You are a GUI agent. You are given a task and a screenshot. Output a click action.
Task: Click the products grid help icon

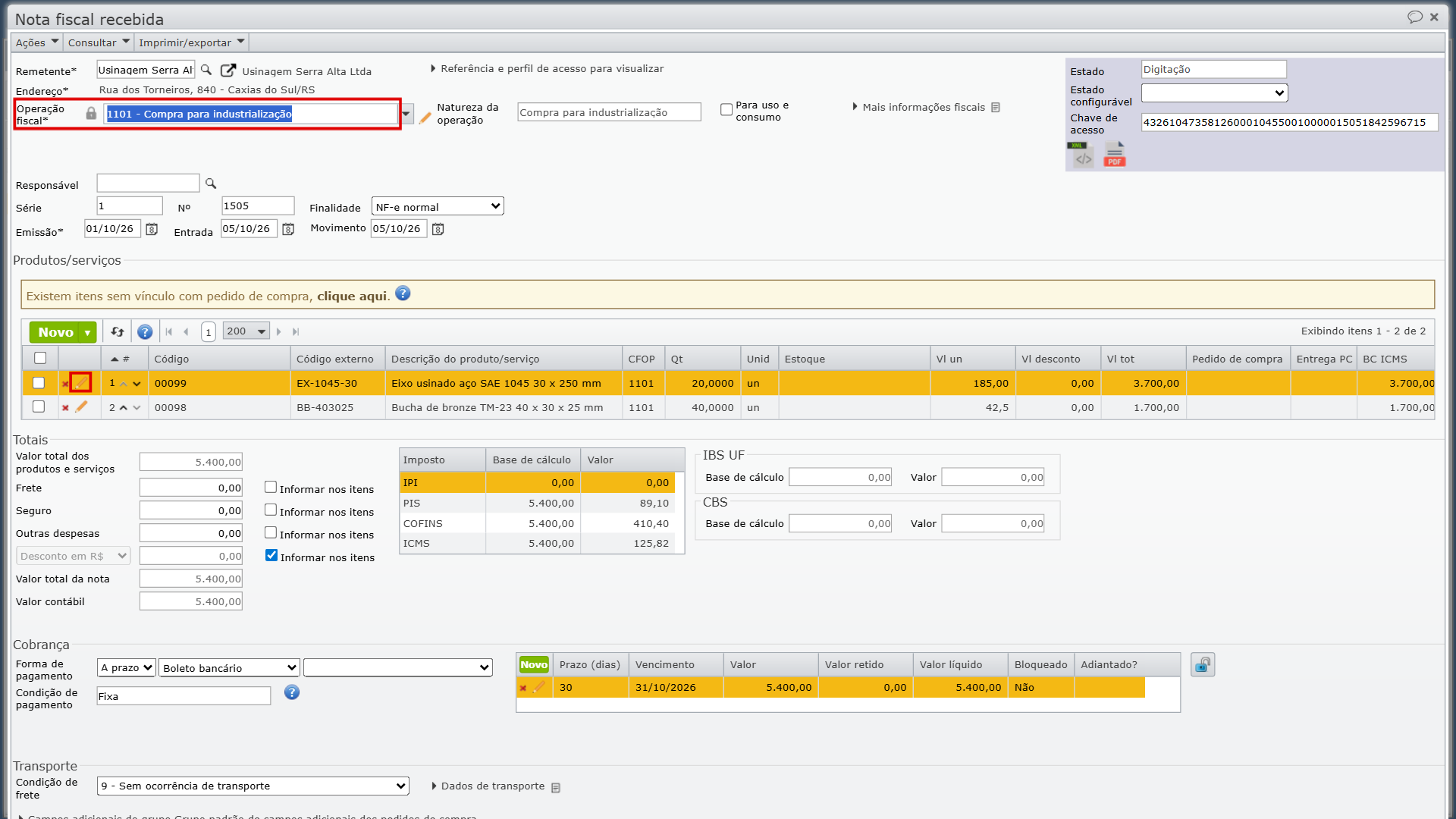pyautogui.click(x=145, y=331)
